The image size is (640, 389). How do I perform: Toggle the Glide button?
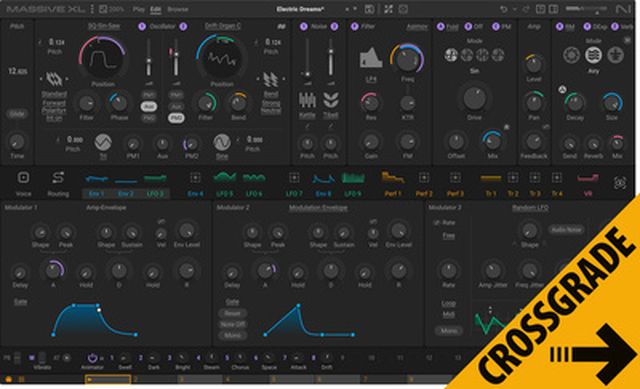pos(17,114)
